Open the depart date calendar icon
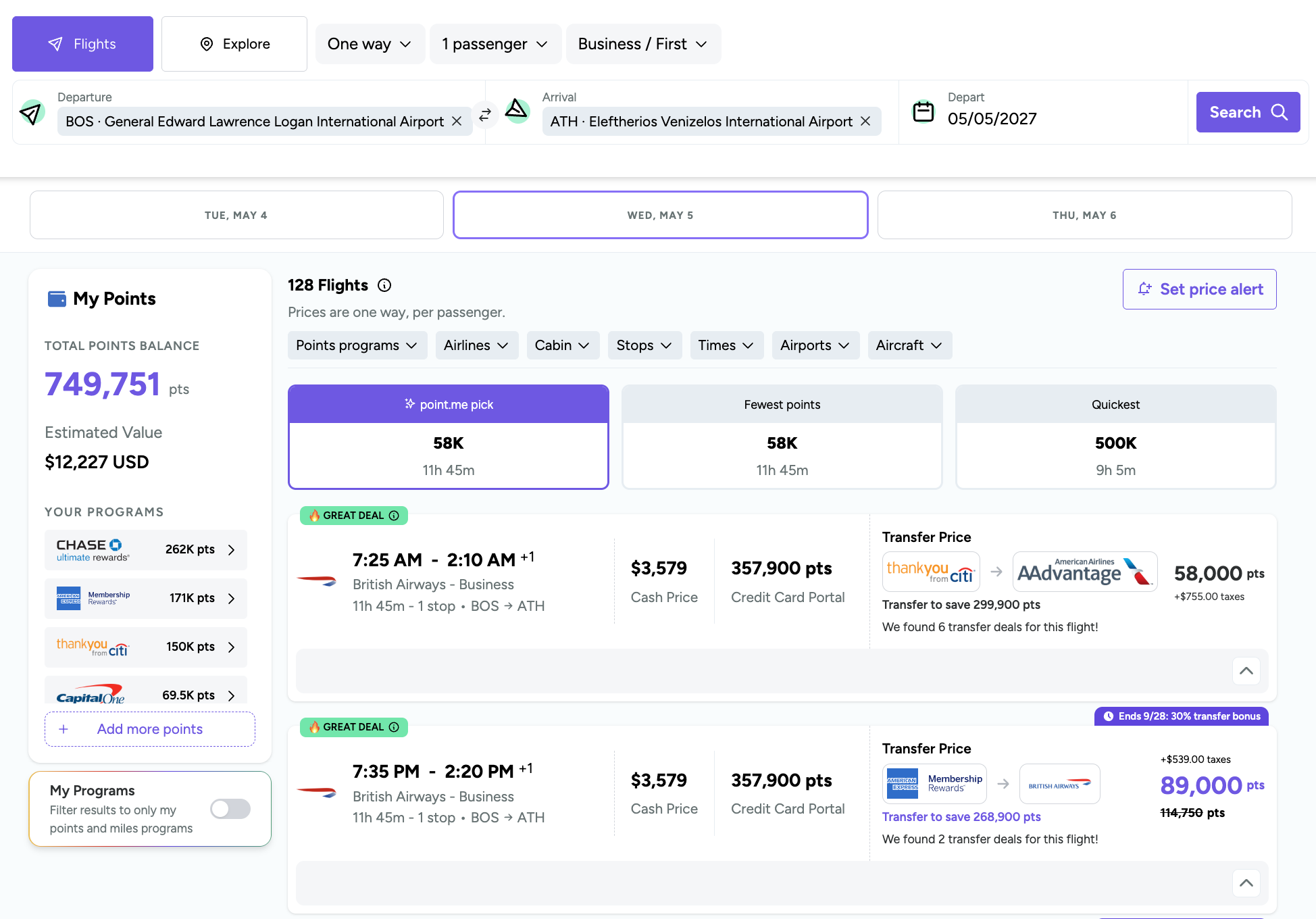 pyautogui.click(x=923, y=111)
